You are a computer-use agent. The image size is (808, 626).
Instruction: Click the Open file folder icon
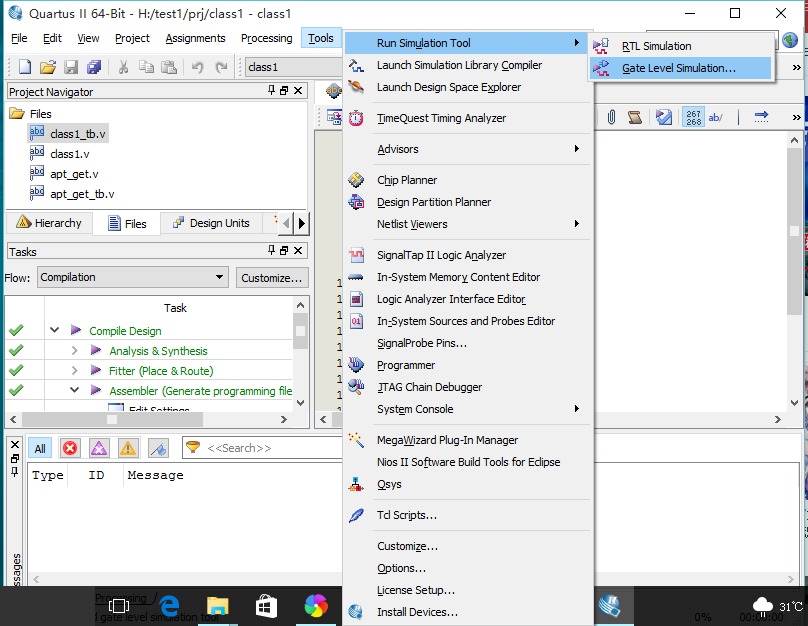(x=47, y=67)
